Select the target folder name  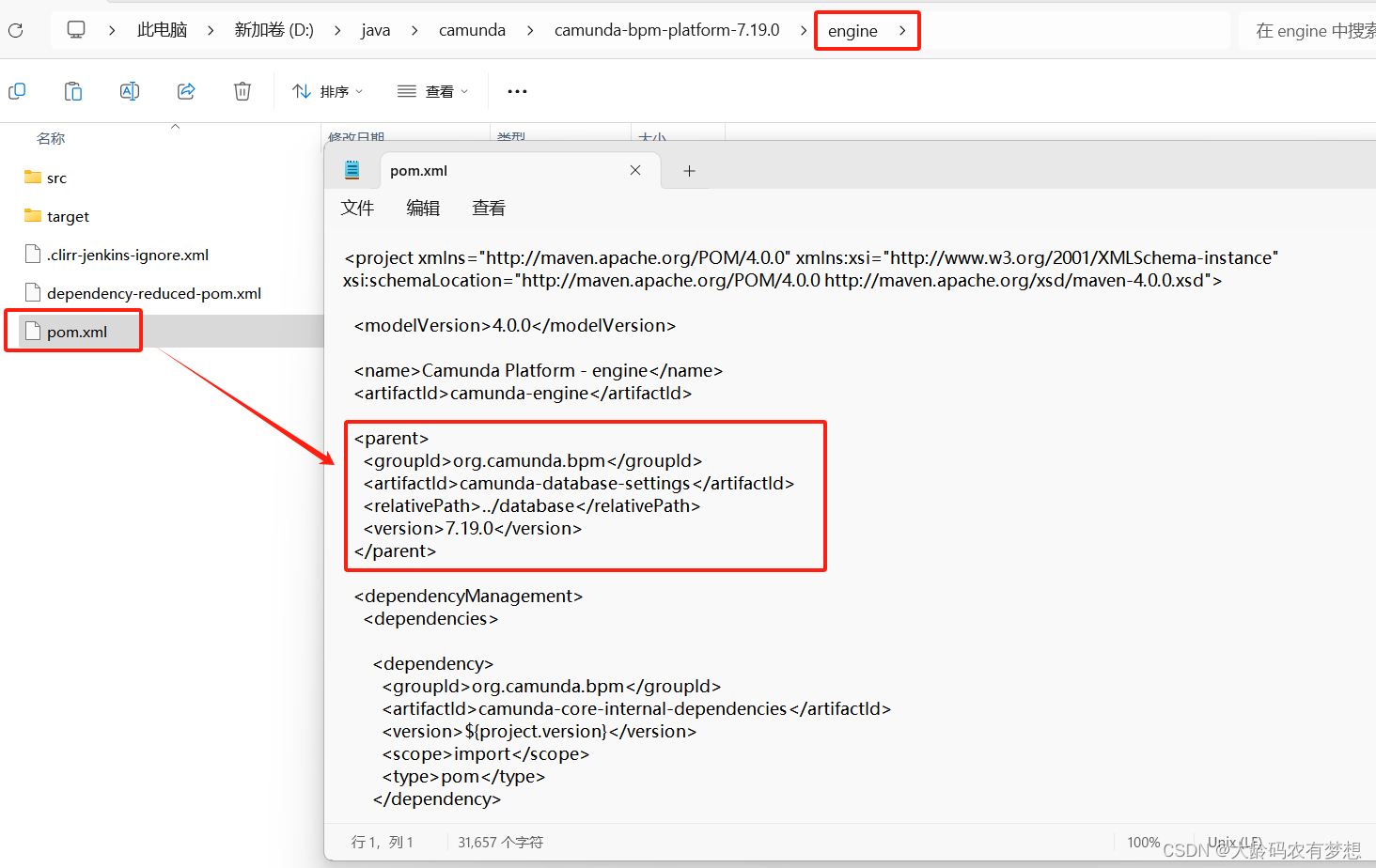pos(68,216)
